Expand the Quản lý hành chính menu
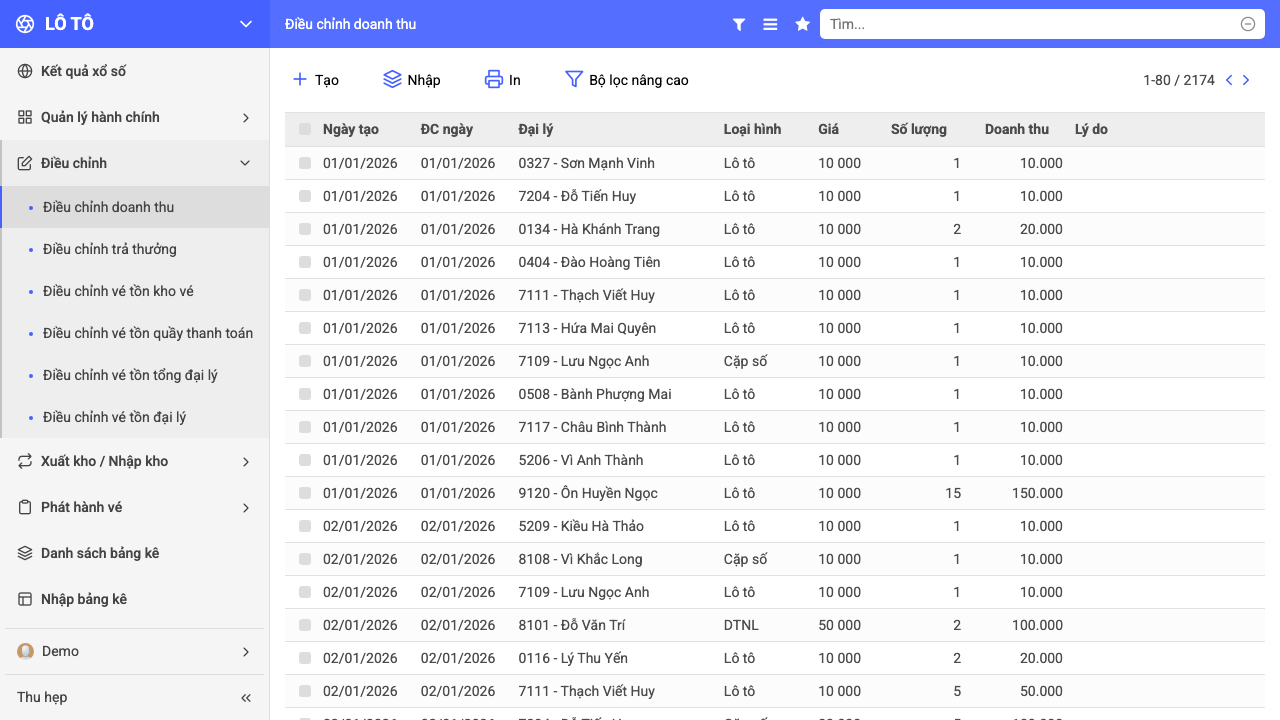This screenshot has width=1280, height=720. pos(135,117)
